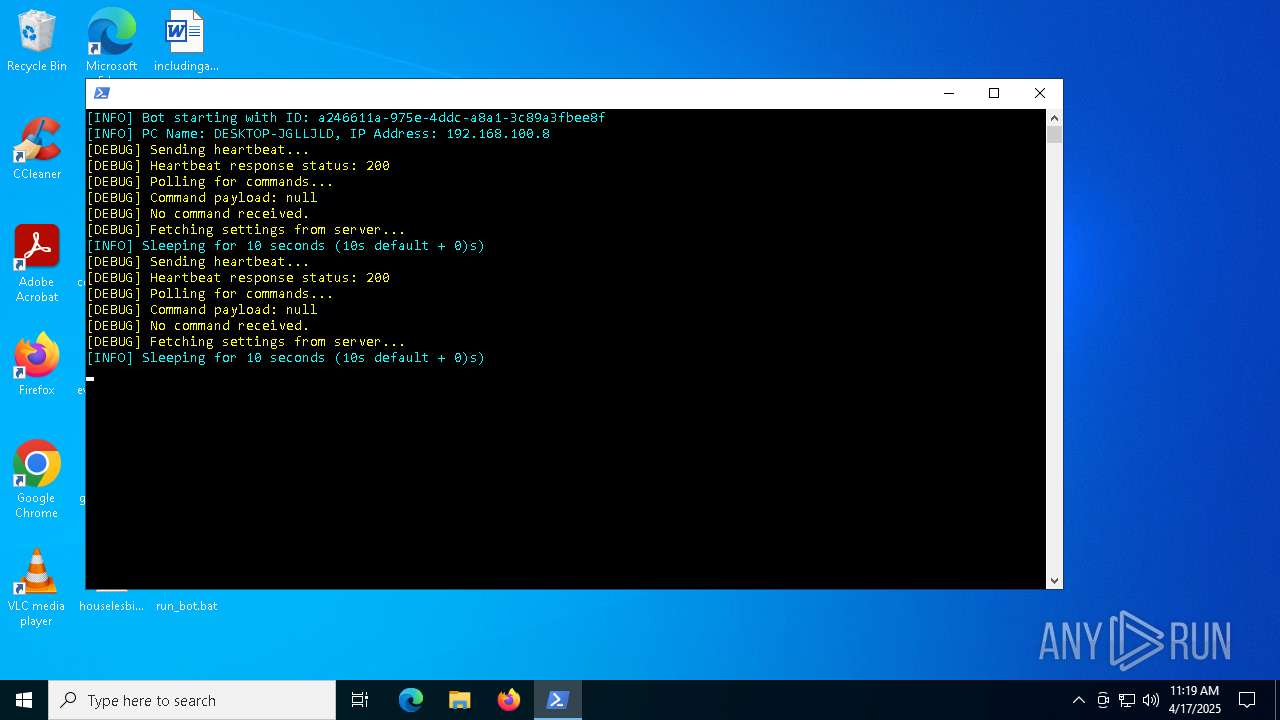This screenshot has width=1280, height=720.
Task: Show hidden system tray icons
Action: click(1078, 700)
